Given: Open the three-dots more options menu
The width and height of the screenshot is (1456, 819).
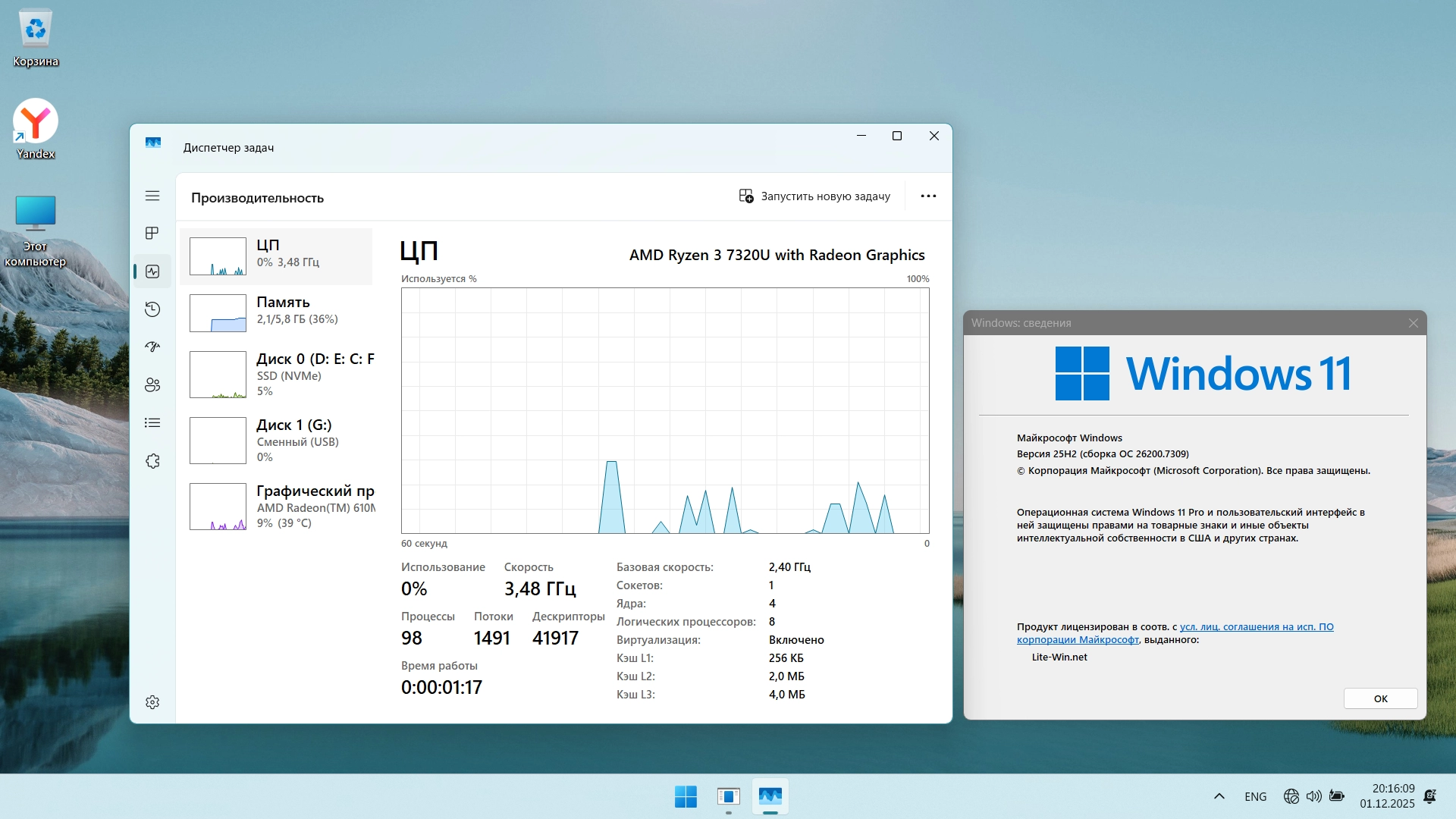Looking at the screenshot, I should (x=928, y=196).
